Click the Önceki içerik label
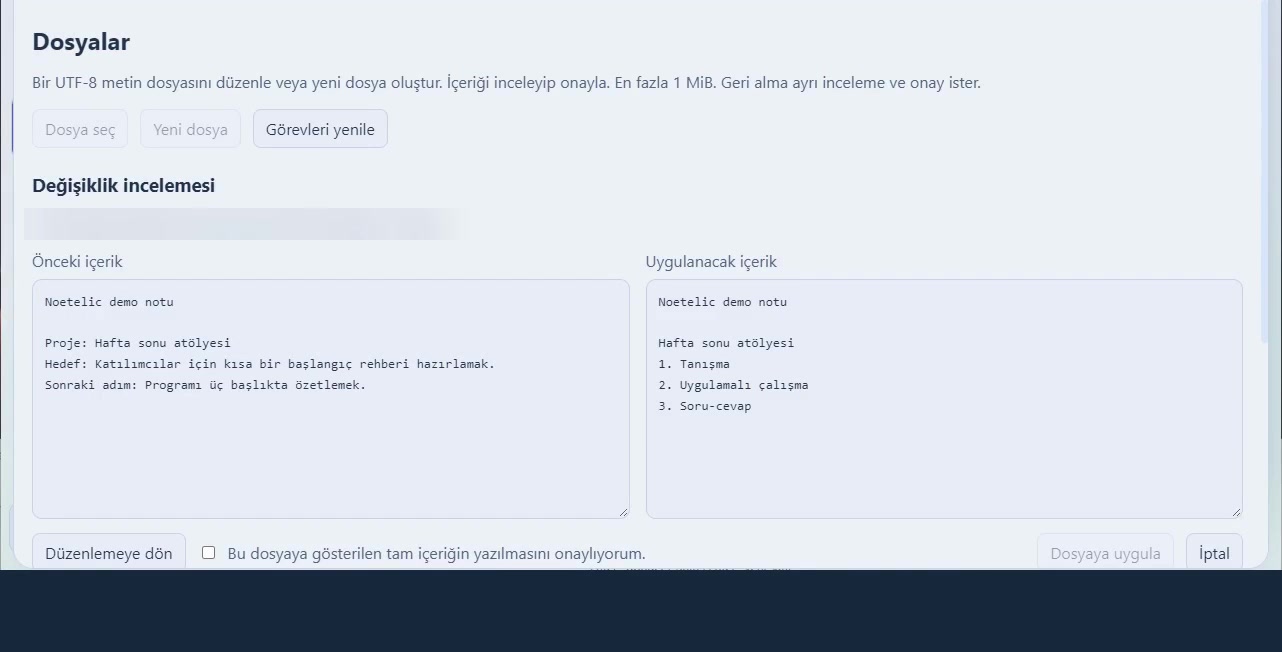 (x=77, y=261)
